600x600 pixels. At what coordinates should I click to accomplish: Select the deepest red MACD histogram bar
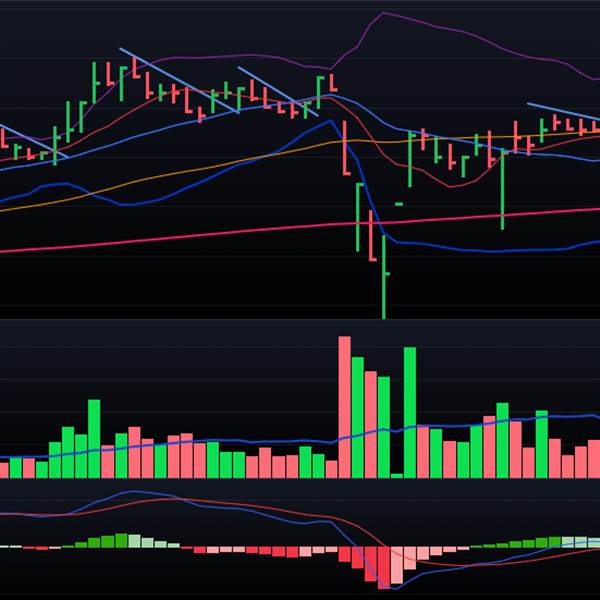384,567
